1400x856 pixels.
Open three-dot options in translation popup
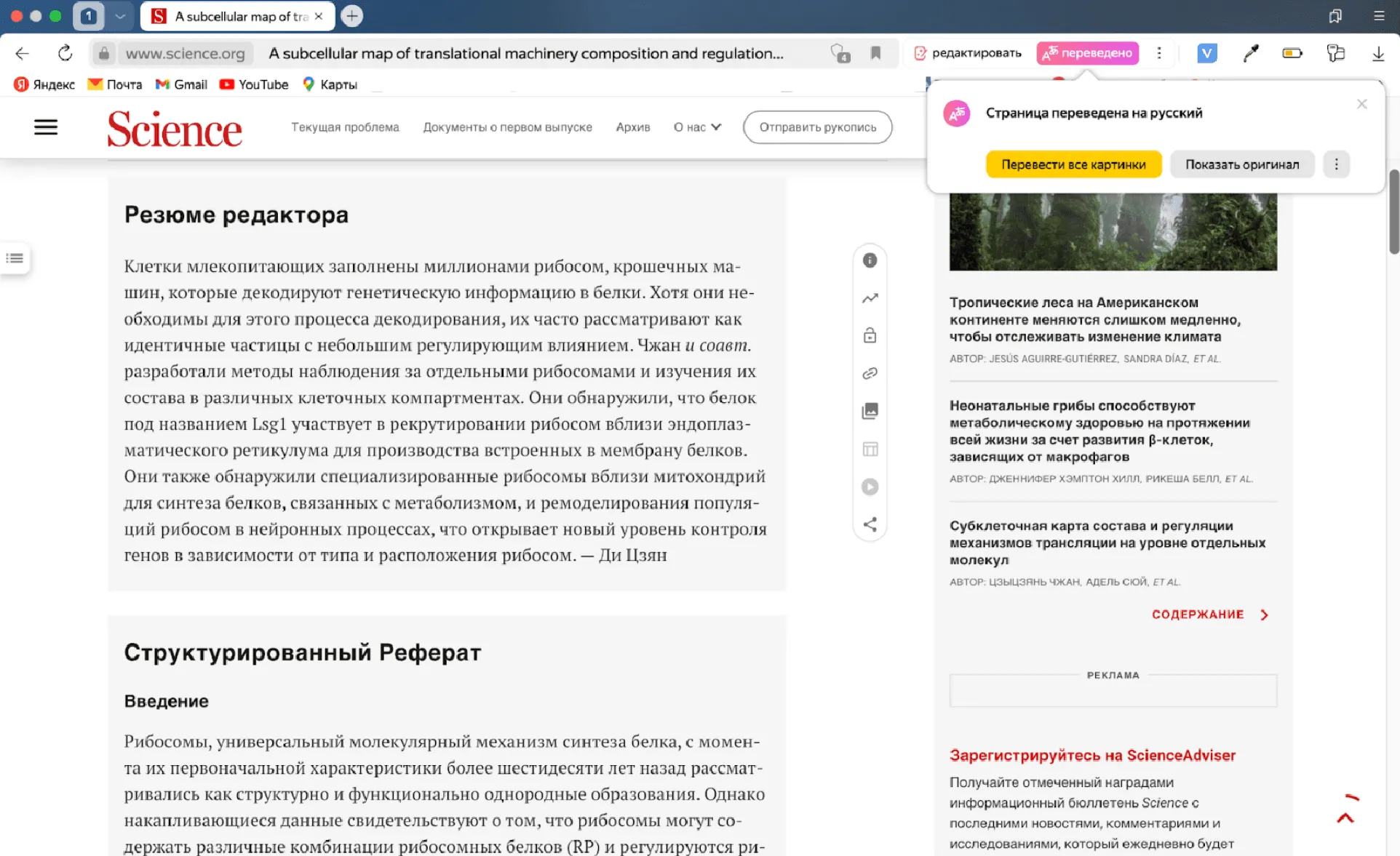(x=1336, y=164)
